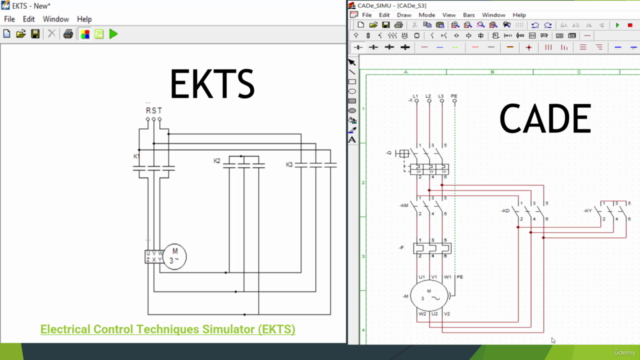This screenshot has height=360, width=640.
Task: Open a file using EKTS folder icon
Action: click(x=21, y=34)
